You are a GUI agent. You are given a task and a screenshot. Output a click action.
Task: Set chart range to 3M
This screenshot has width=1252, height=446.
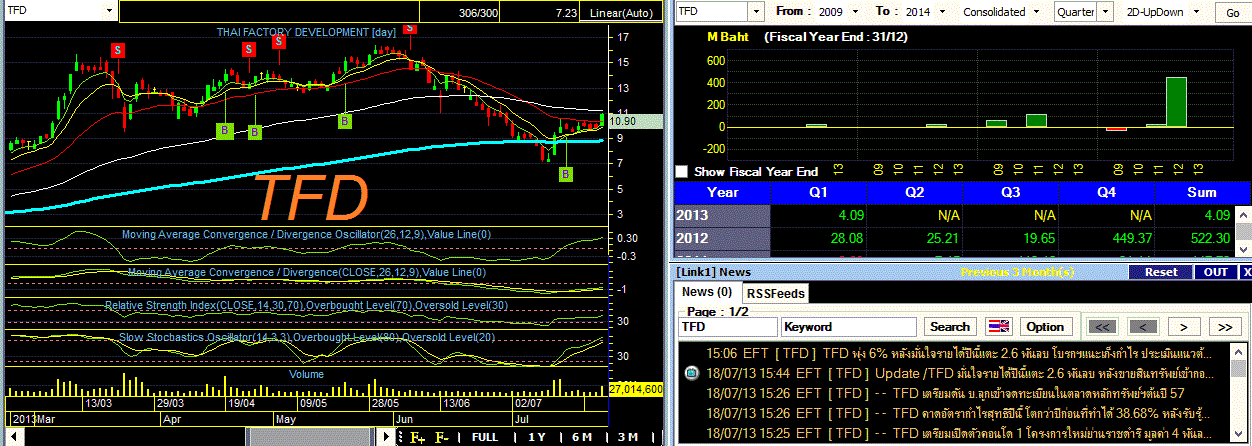pos(627,437)
